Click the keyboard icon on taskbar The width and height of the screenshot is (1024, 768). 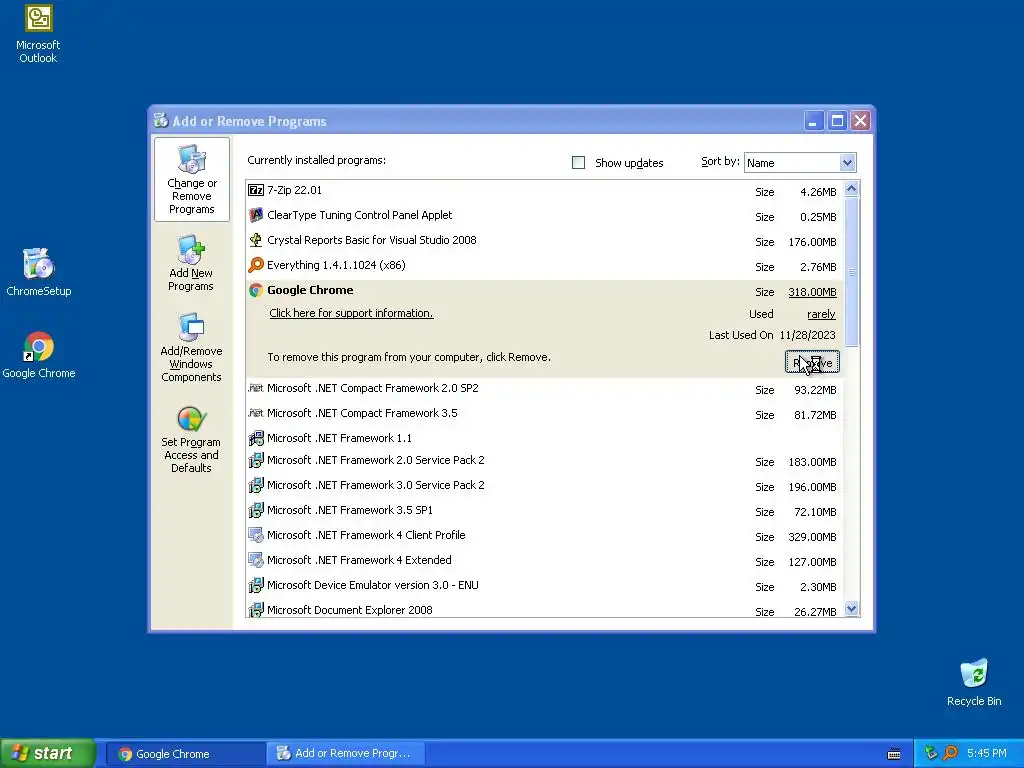(894, 754)
